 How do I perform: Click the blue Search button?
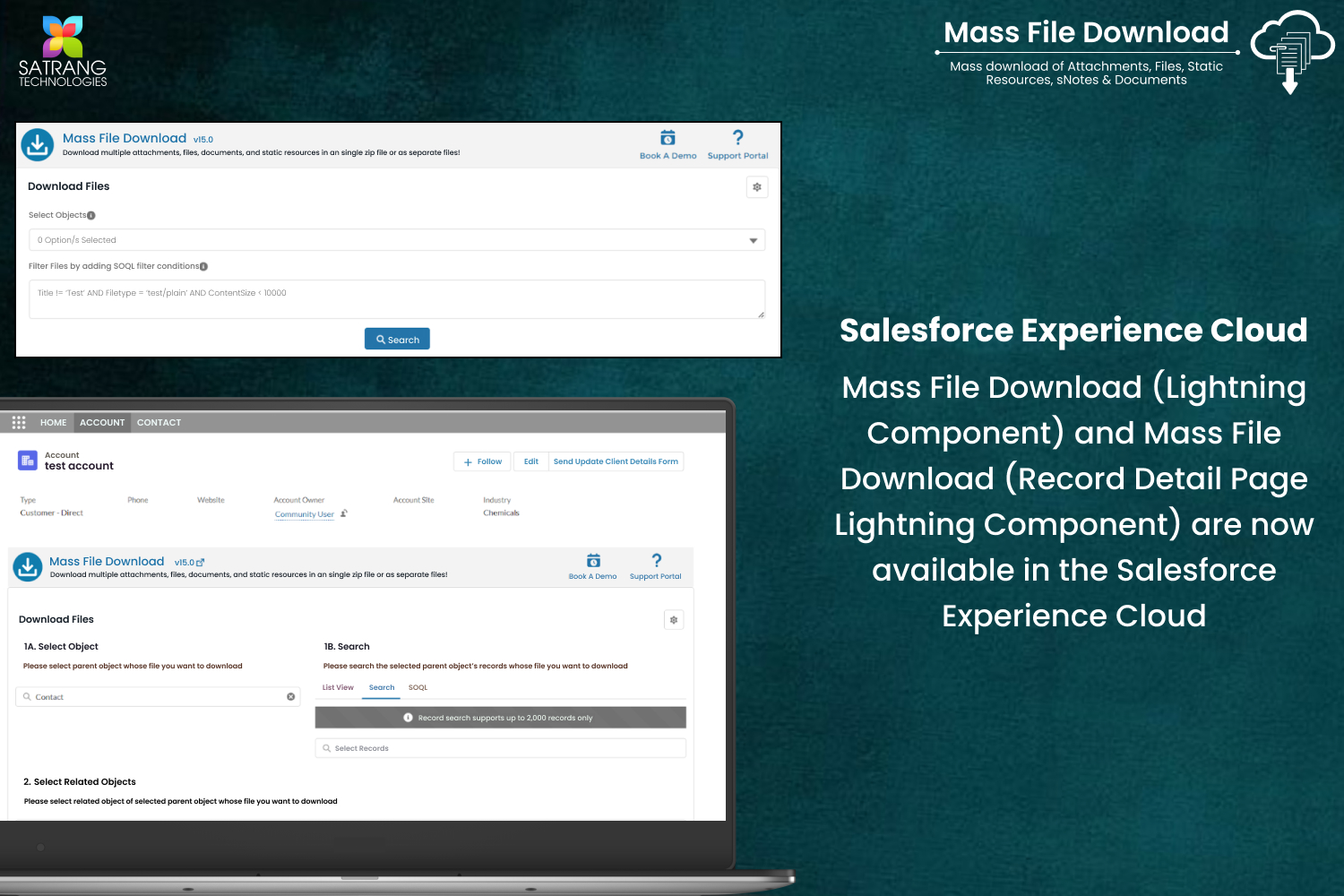coord(397,340)
